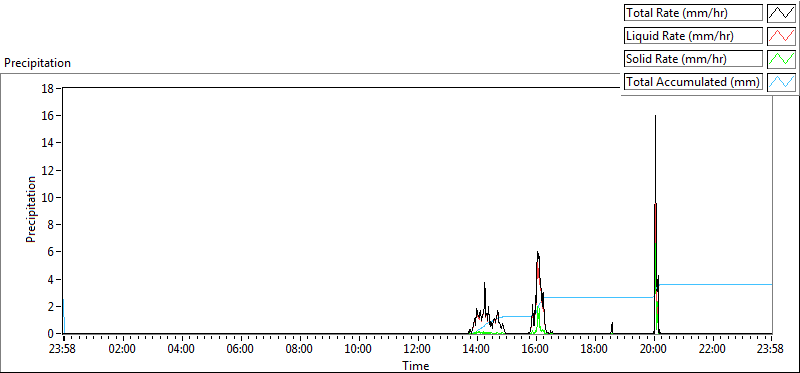Click the Total Rate black line icon
Screen dimensions: 800x373
tap(782, 13)
